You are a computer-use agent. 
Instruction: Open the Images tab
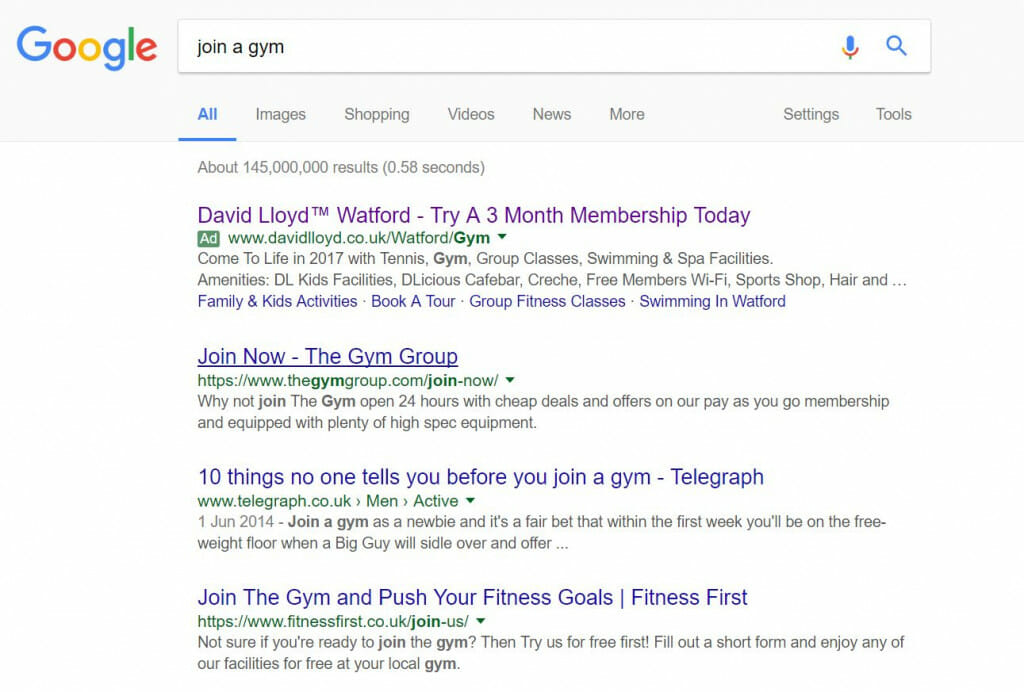tap(280, 114)
